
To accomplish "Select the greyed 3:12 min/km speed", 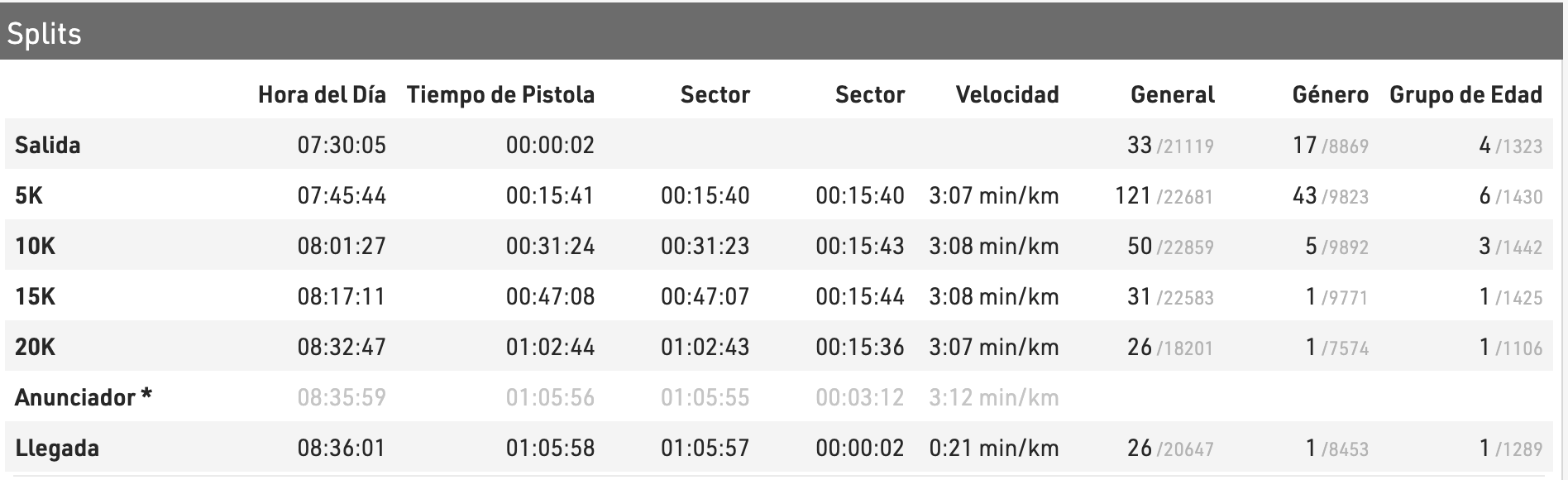I will coord(993,398).
